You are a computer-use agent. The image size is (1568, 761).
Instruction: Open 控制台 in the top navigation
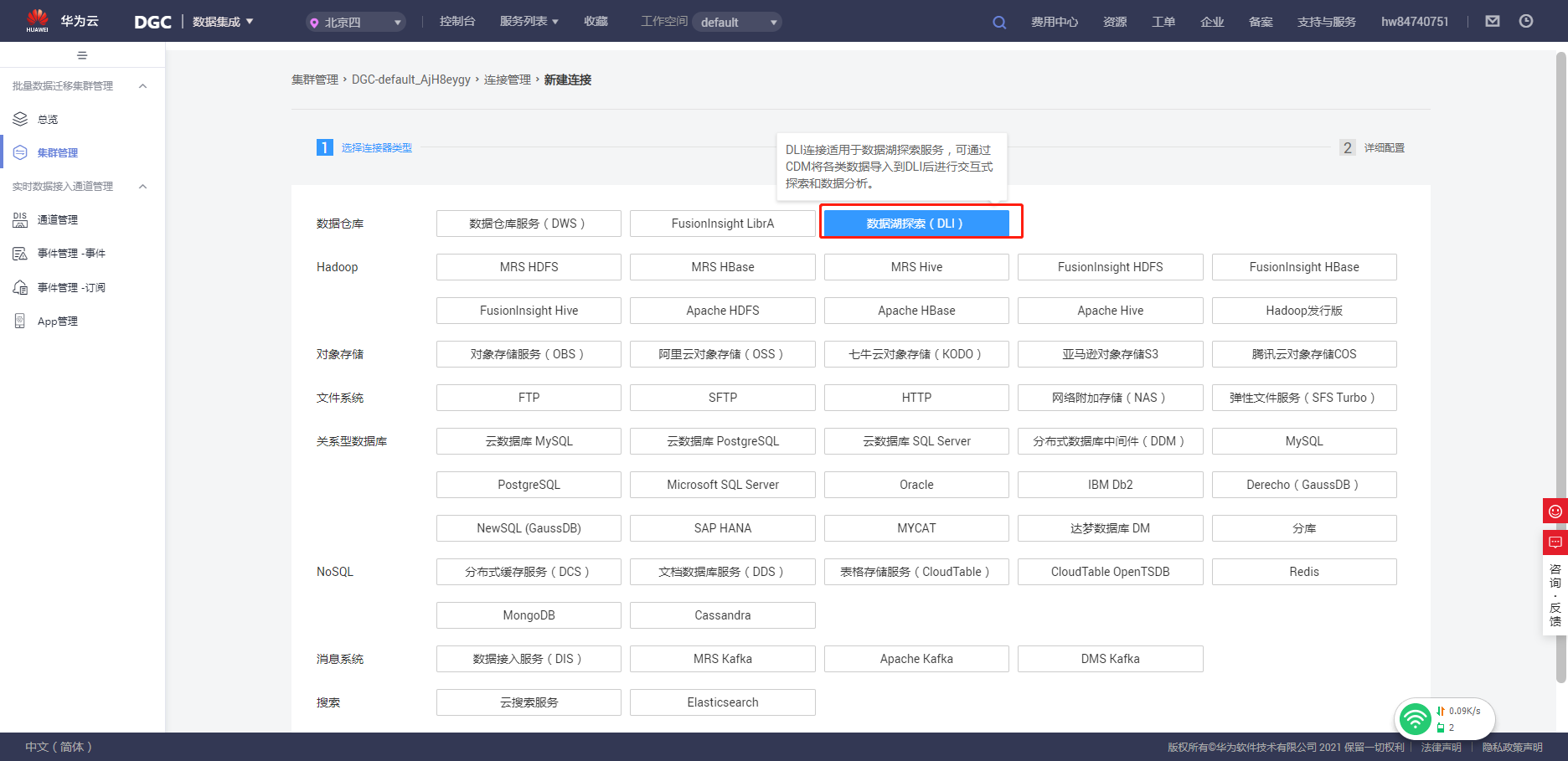pyautogui.click(x=457, y=22)
